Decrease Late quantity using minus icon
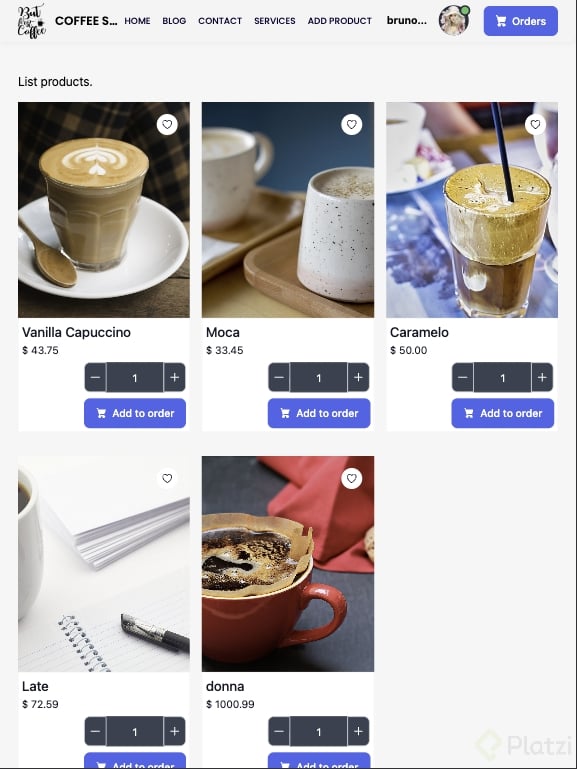Image resolution: width=577 pixels, height=769 pixels. (x=95, y=731)
